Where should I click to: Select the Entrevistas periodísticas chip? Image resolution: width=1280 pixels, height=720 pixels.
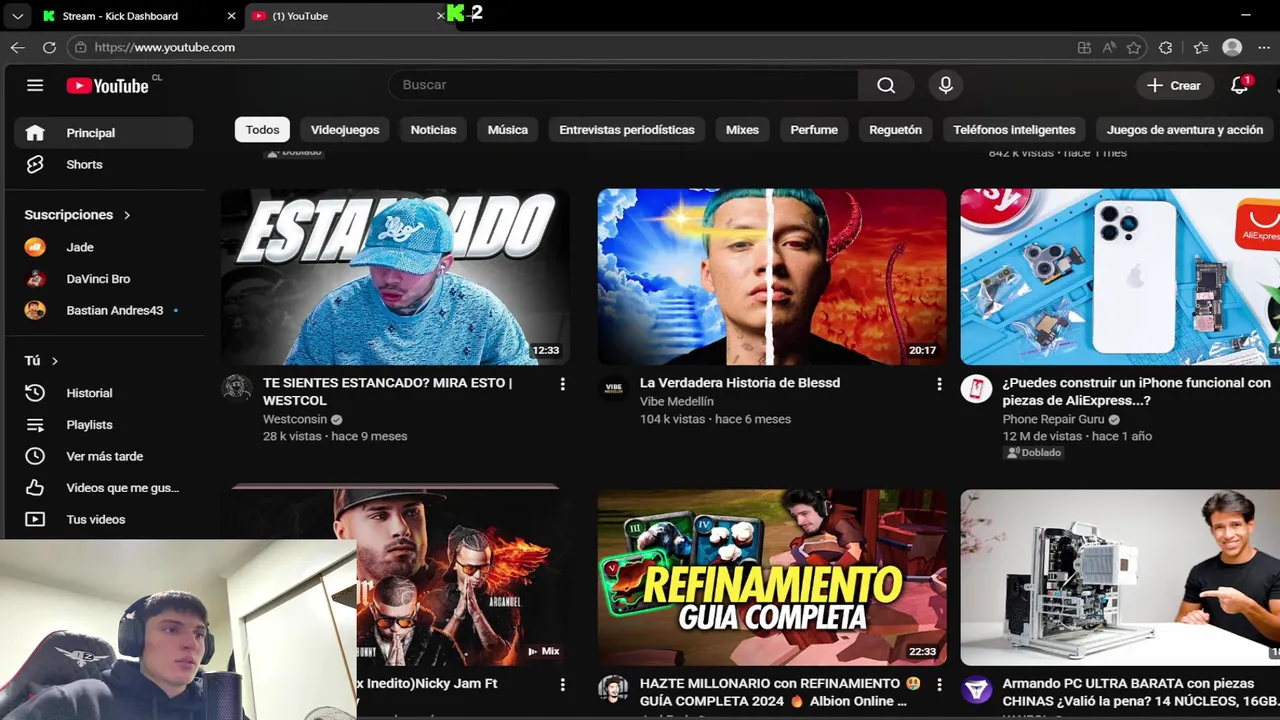(627, 130)
